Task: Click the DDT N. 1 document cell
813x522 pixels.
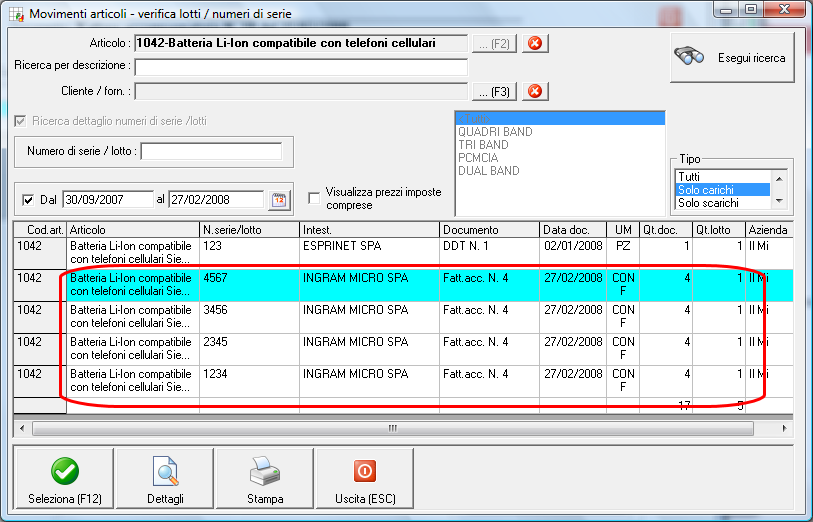Action: click(489, 253)
